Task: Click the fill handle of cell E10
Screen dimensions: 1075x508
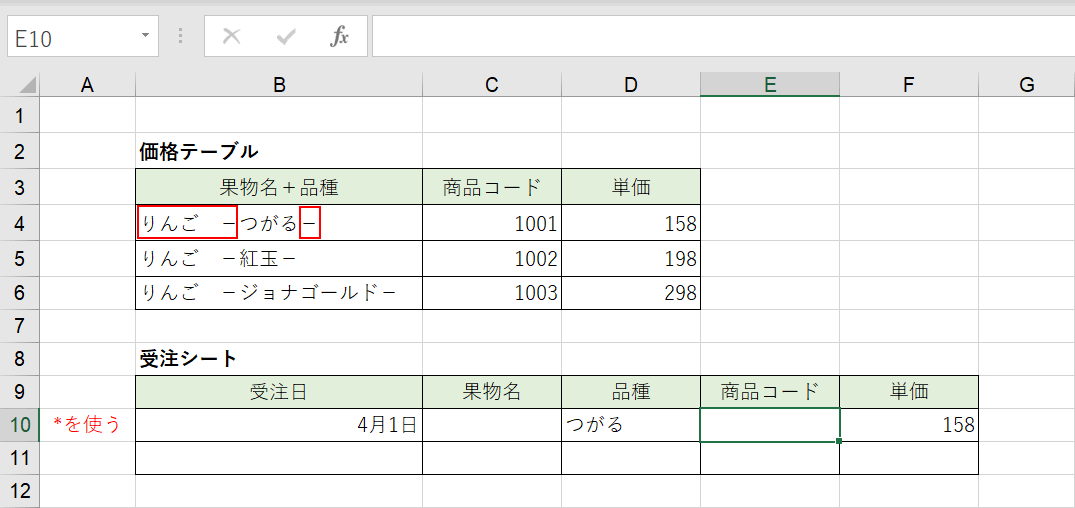Action: click(x=839, y=442)
